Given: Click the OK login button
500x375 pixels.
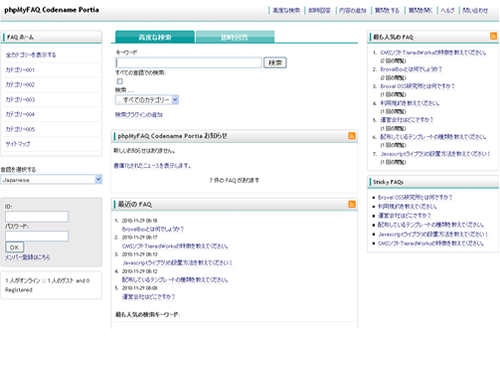Looking at the screenshot, I should (15, 247).
